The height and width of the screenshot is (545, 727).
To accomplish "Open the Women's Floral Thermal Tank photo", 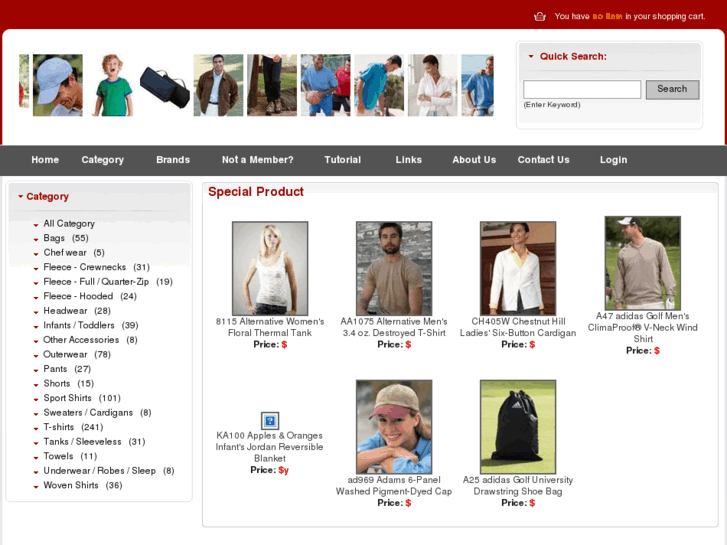I will (270, 269).
